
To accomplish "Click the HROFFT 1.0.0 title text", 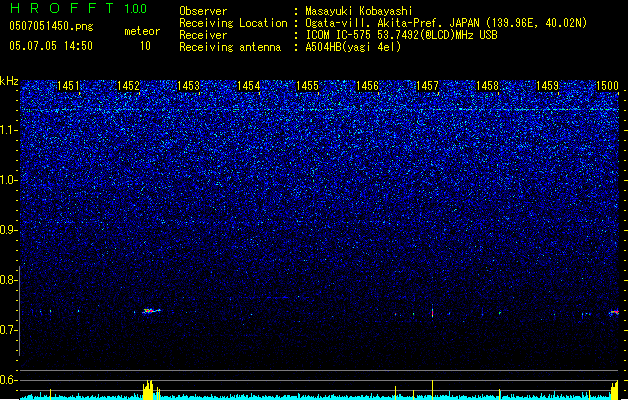I will [x=79, y=8].
